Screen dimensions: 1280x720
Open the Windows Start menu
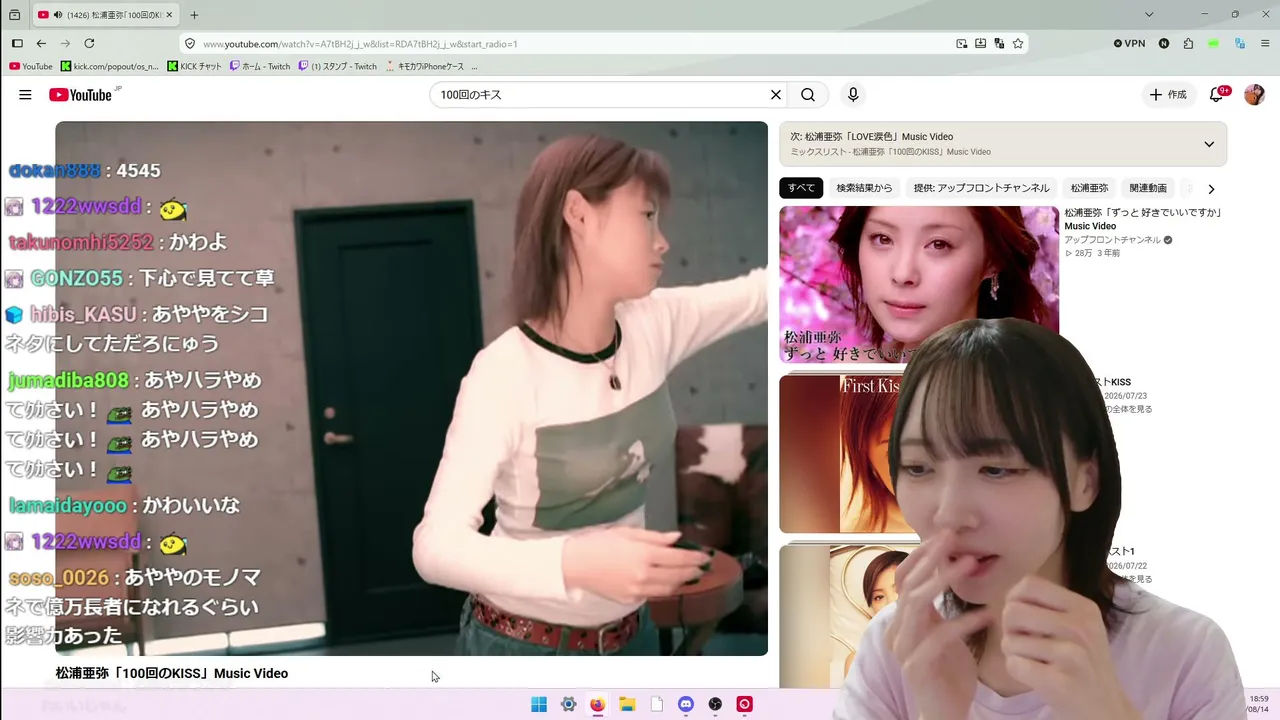(539, 704)
